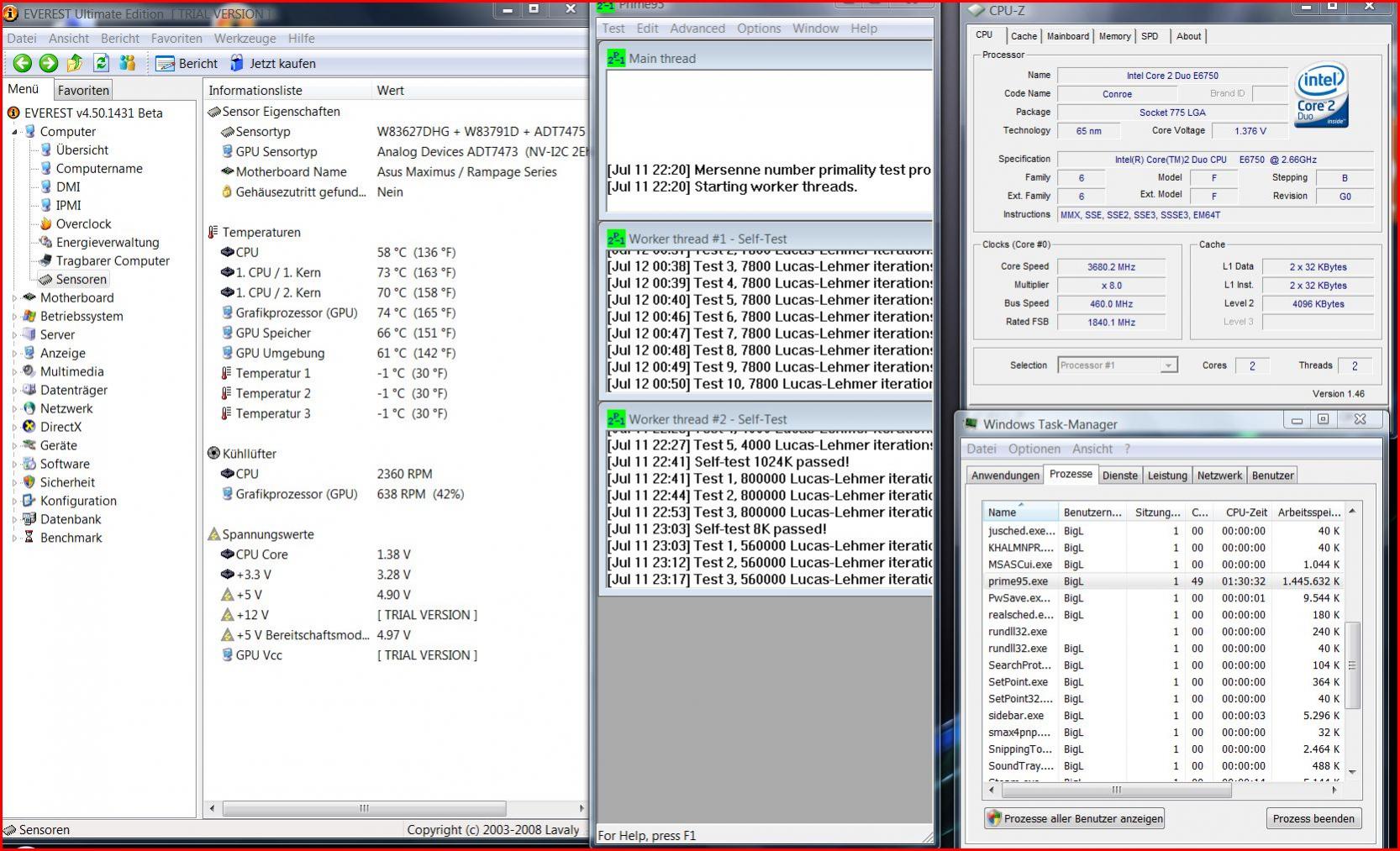Click the Anzeige monitor icon in the tree
Screen dimensions: 1400x851
coord(29,353)
